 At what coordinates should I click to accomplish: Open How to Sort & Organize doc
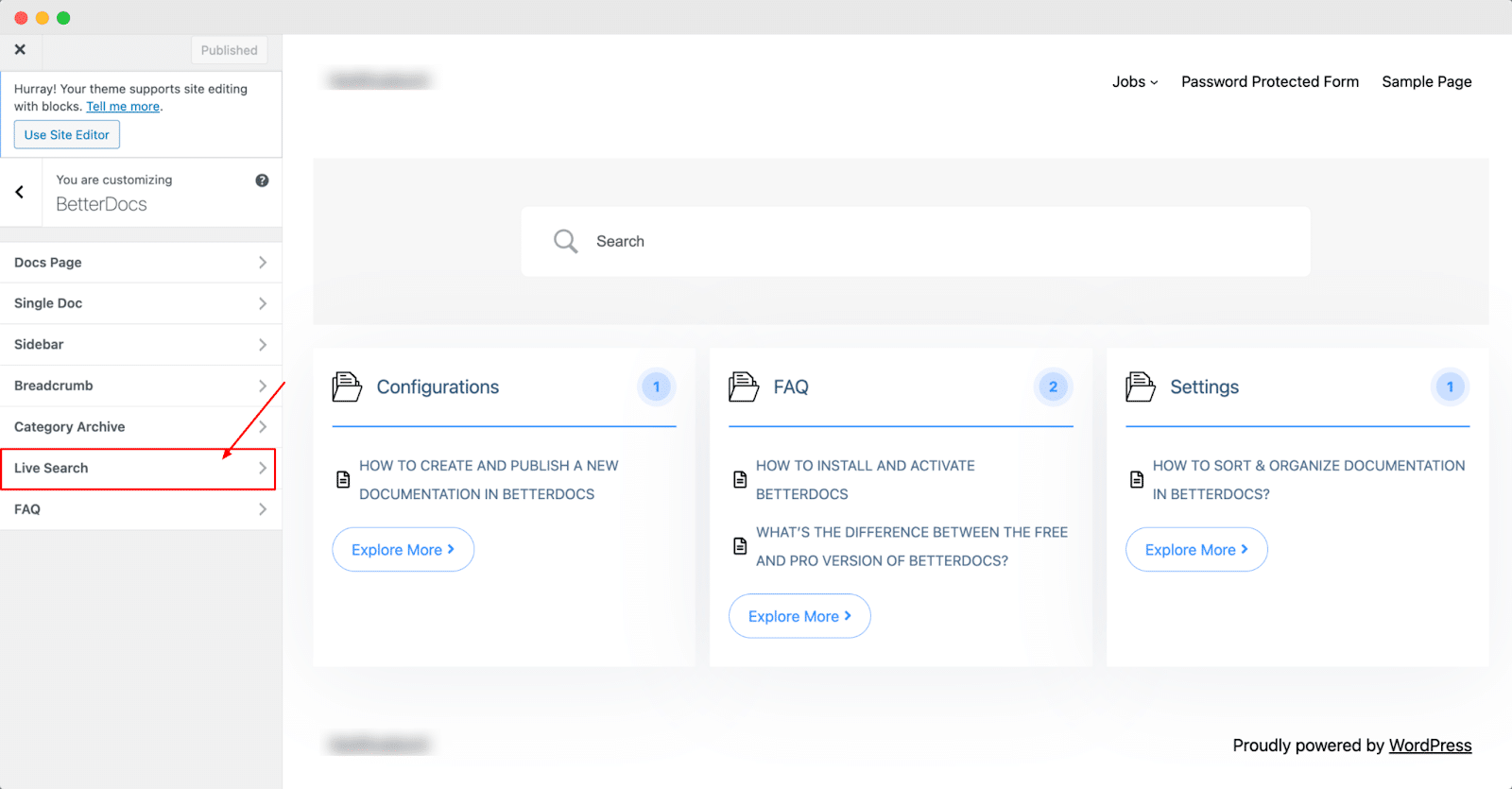click(x=1309, y=480)
